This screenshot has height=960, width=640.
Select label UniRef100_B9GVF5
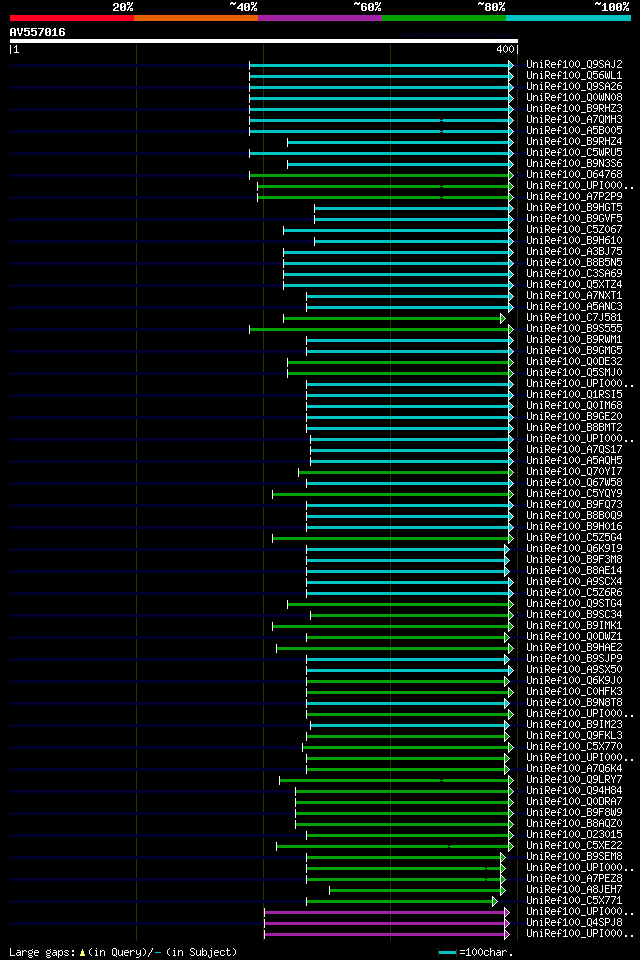574,219
